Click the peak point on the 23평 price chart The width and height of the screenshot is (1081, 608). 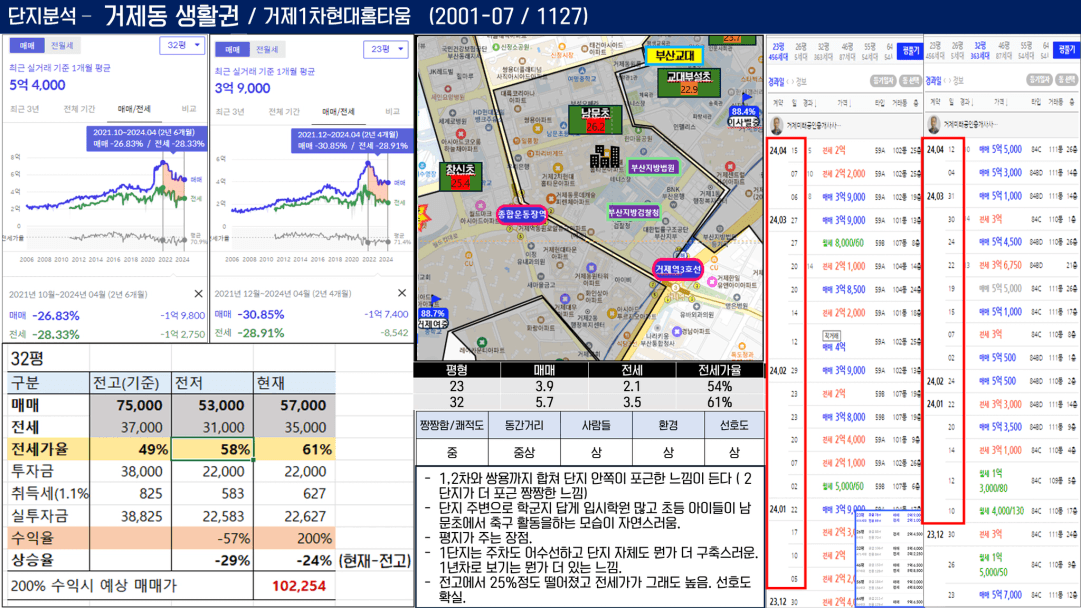pyautogui.click(x=368, y=163)
